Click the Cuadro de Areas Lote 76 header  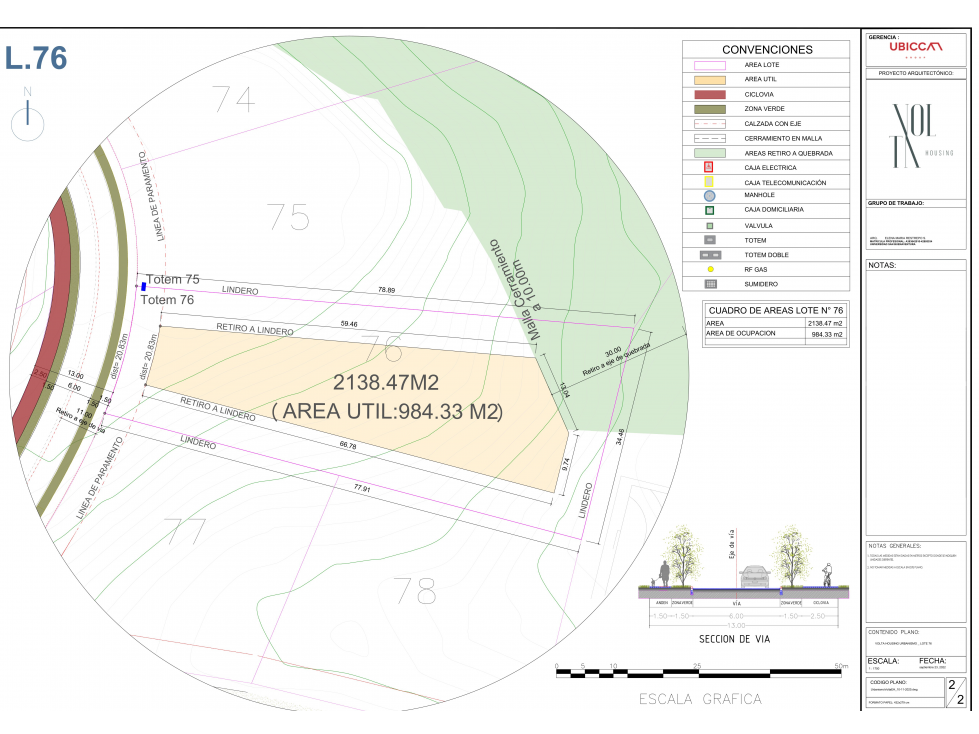[x=775, y=310]
